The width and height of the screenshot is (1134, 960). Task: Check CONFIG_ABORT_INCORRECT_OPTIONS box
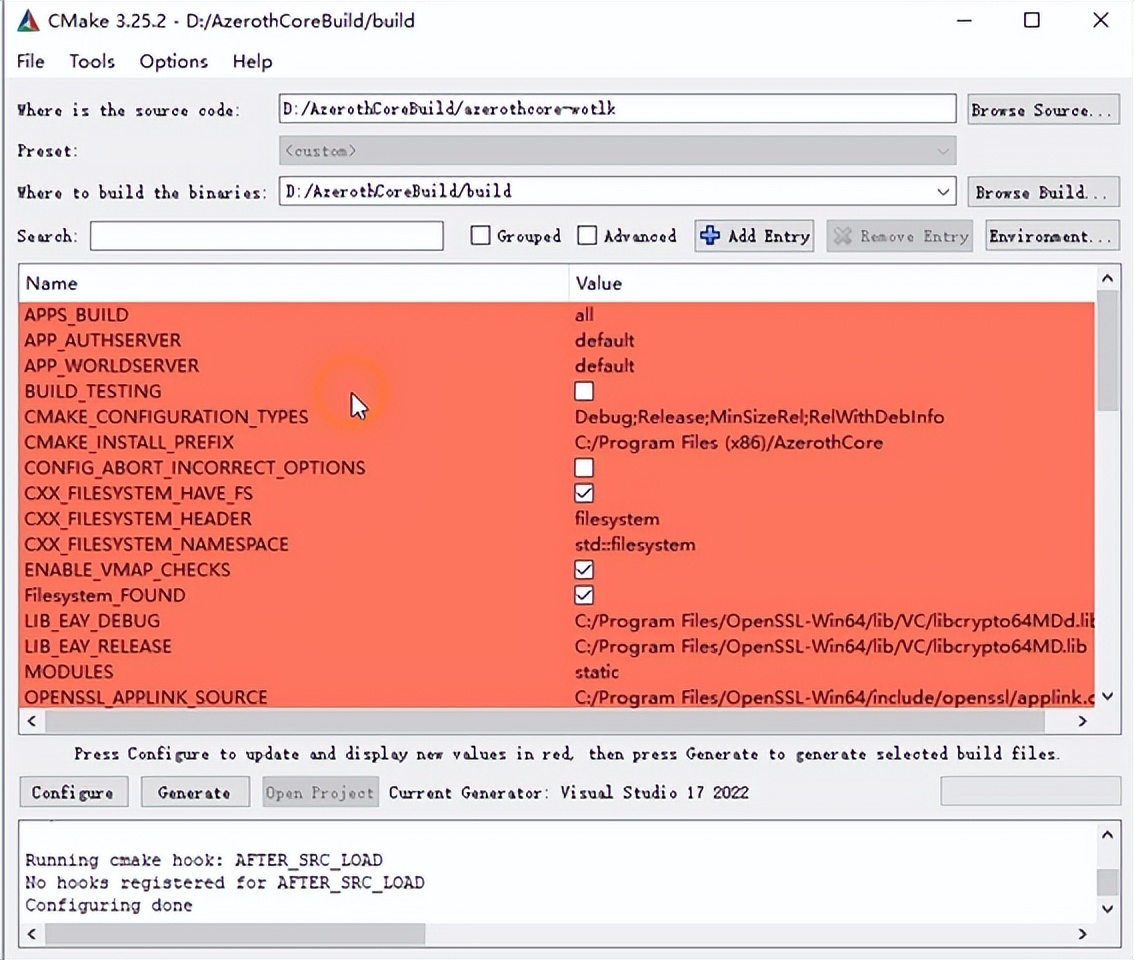coord(584,467)
